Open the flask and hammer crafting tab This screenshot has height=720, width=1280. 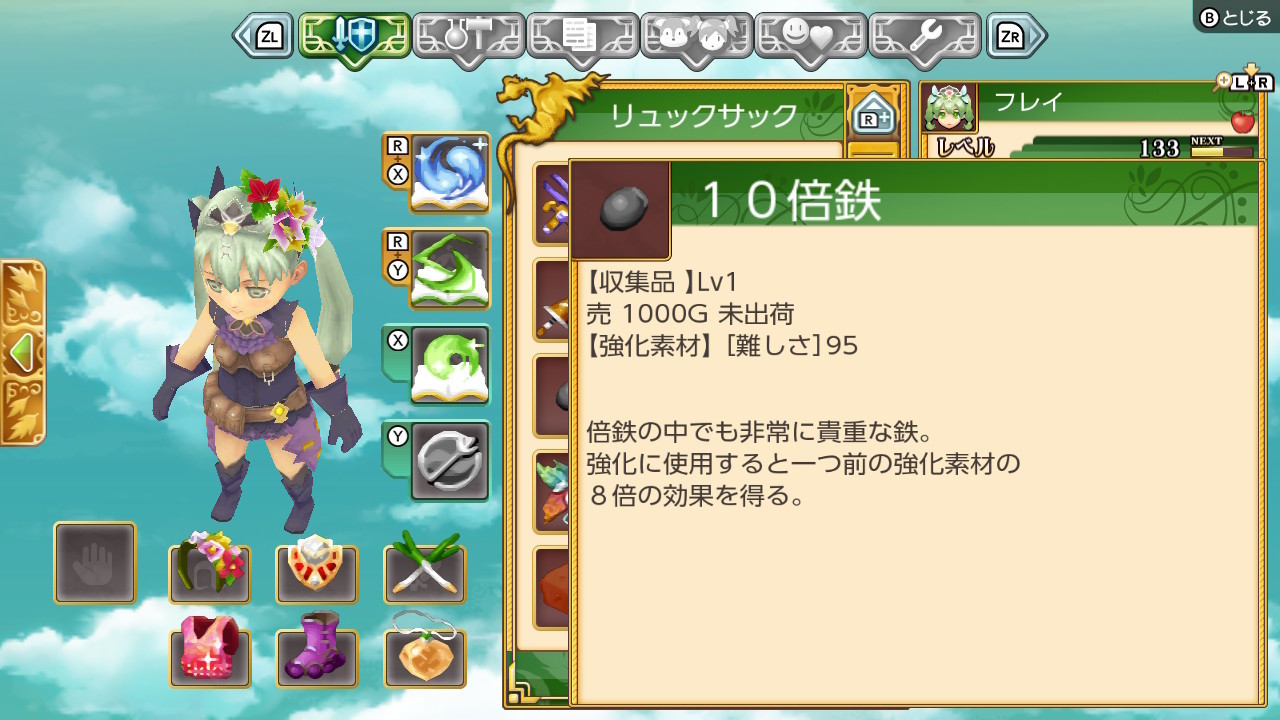468,38
